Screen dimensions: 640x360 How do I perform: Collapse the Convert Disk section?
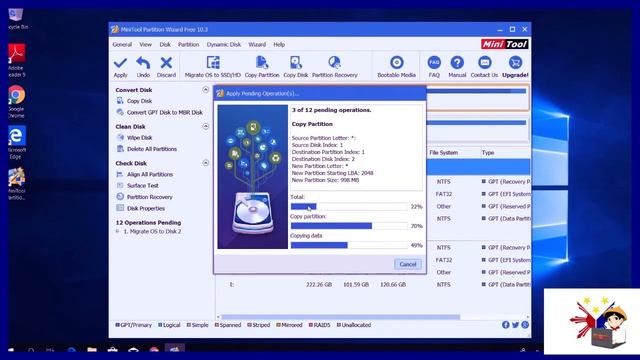205,90
